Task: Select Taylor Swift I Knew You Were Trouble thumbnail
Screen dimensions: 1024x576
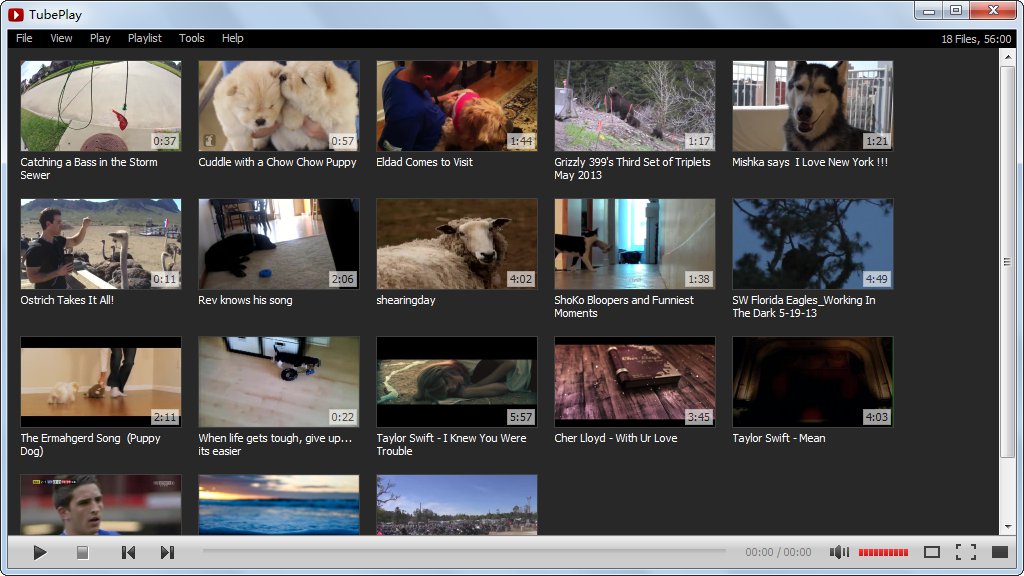Action: click(456, 381)
